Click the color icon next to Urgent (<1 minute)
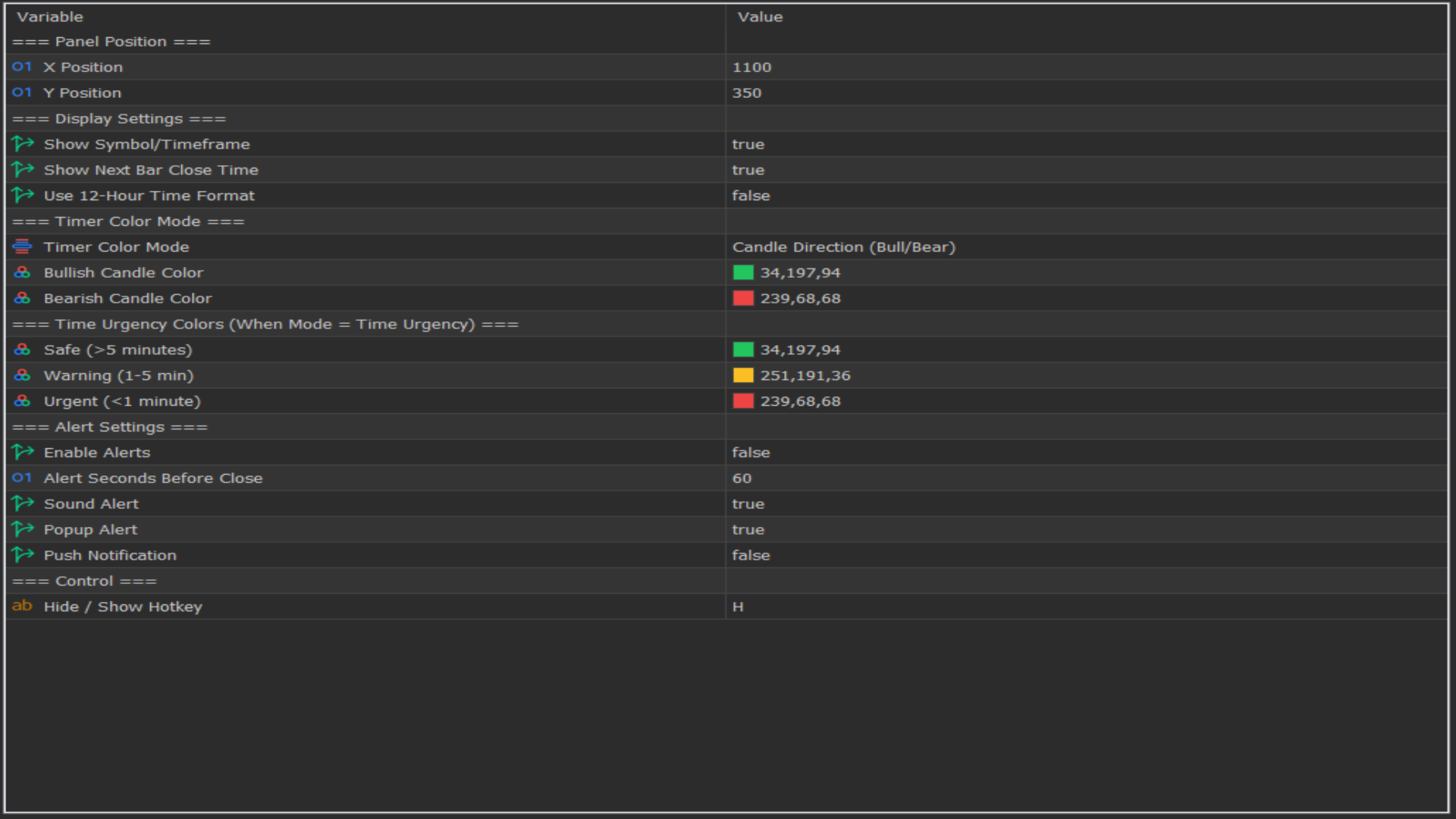 click(22, 401)
